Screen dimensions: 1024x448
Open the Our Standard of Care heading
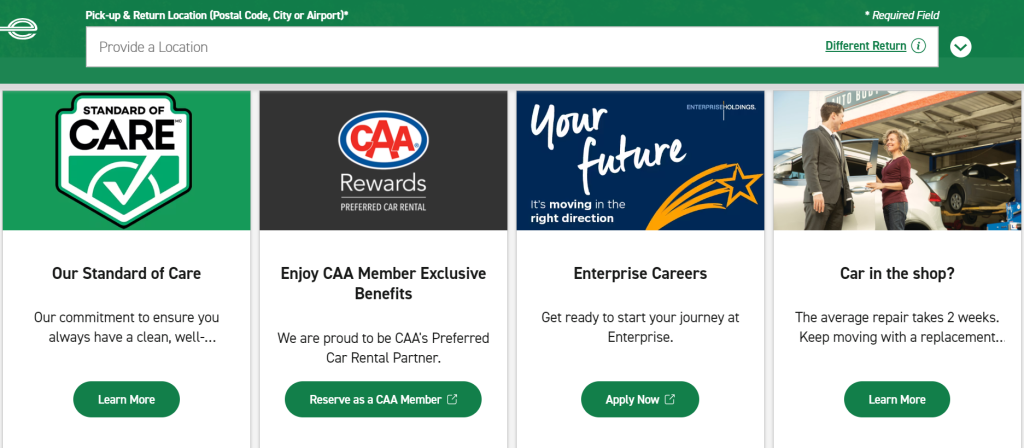126,273
